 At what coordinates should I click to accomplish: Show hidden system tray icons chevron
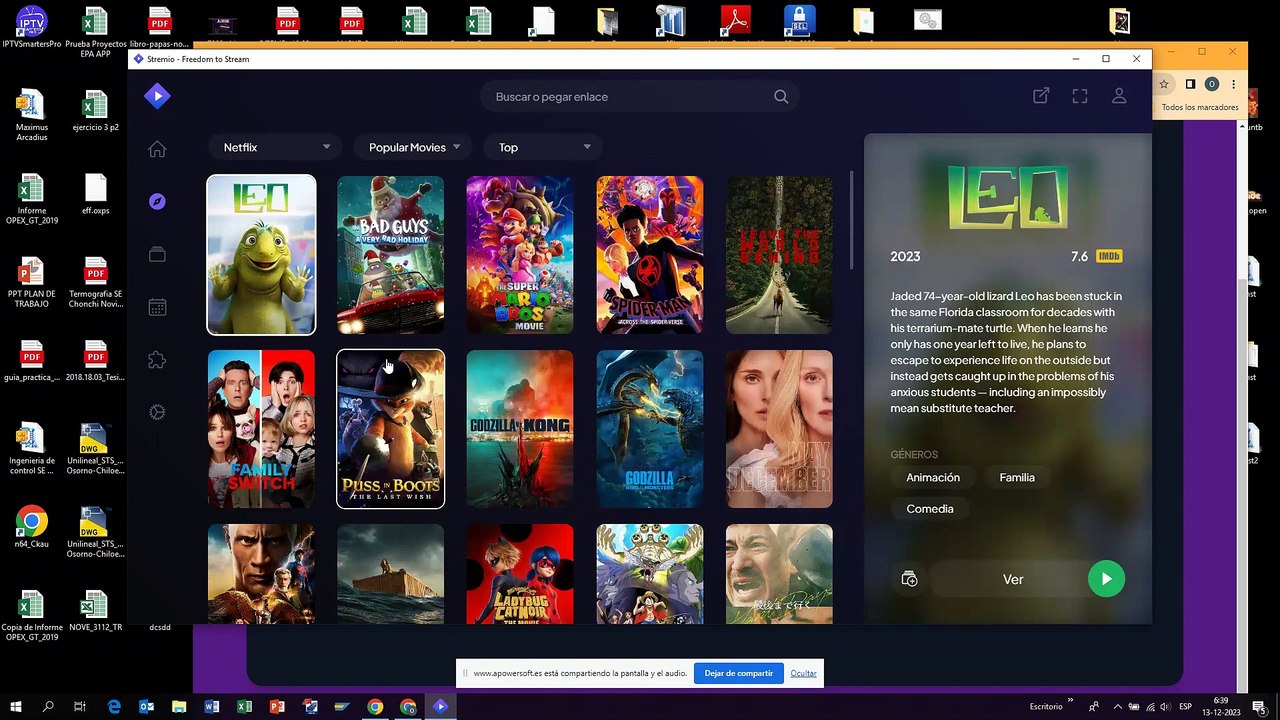[x=1117, y=706]
